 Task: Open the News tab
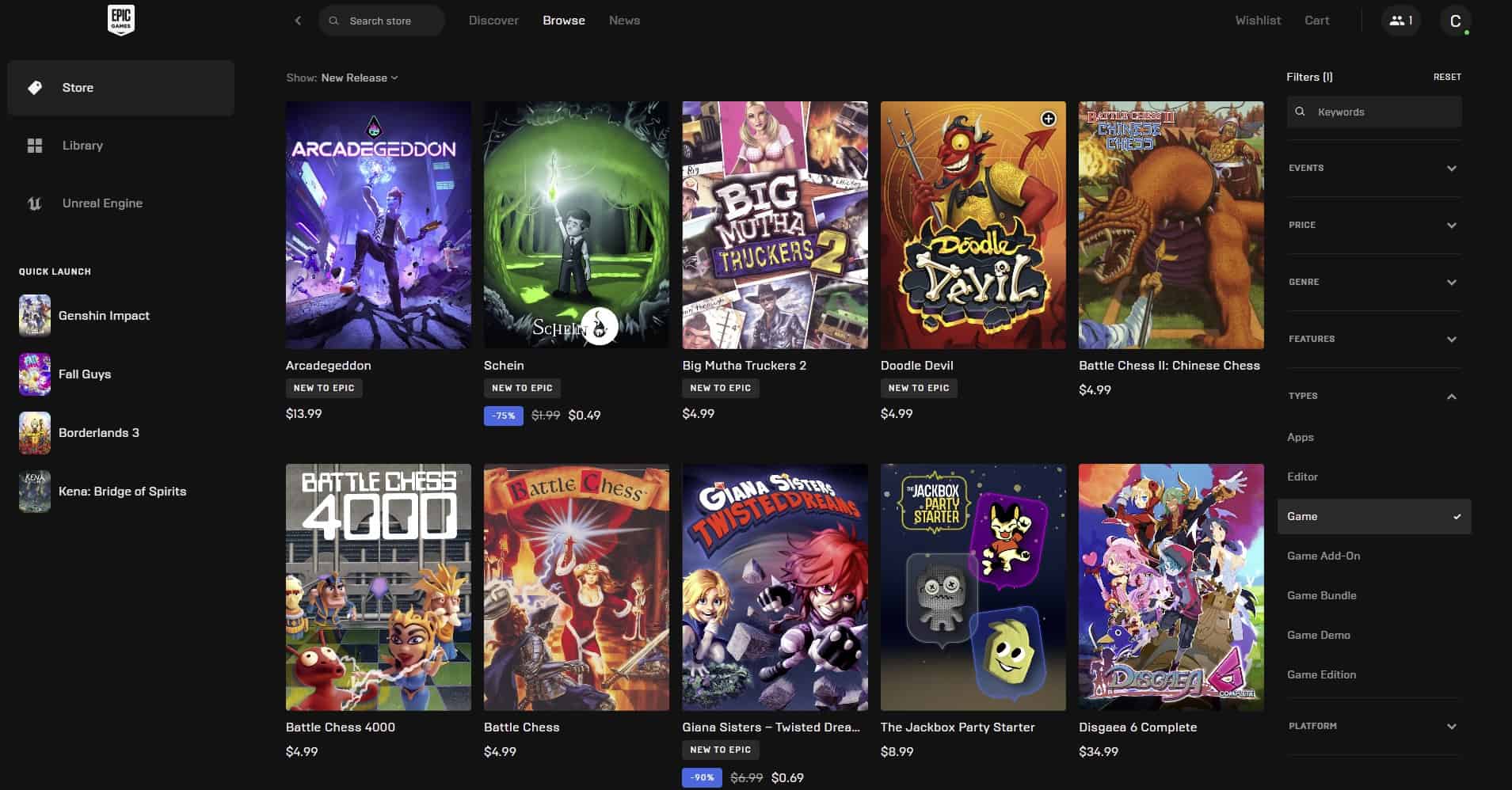623,20
